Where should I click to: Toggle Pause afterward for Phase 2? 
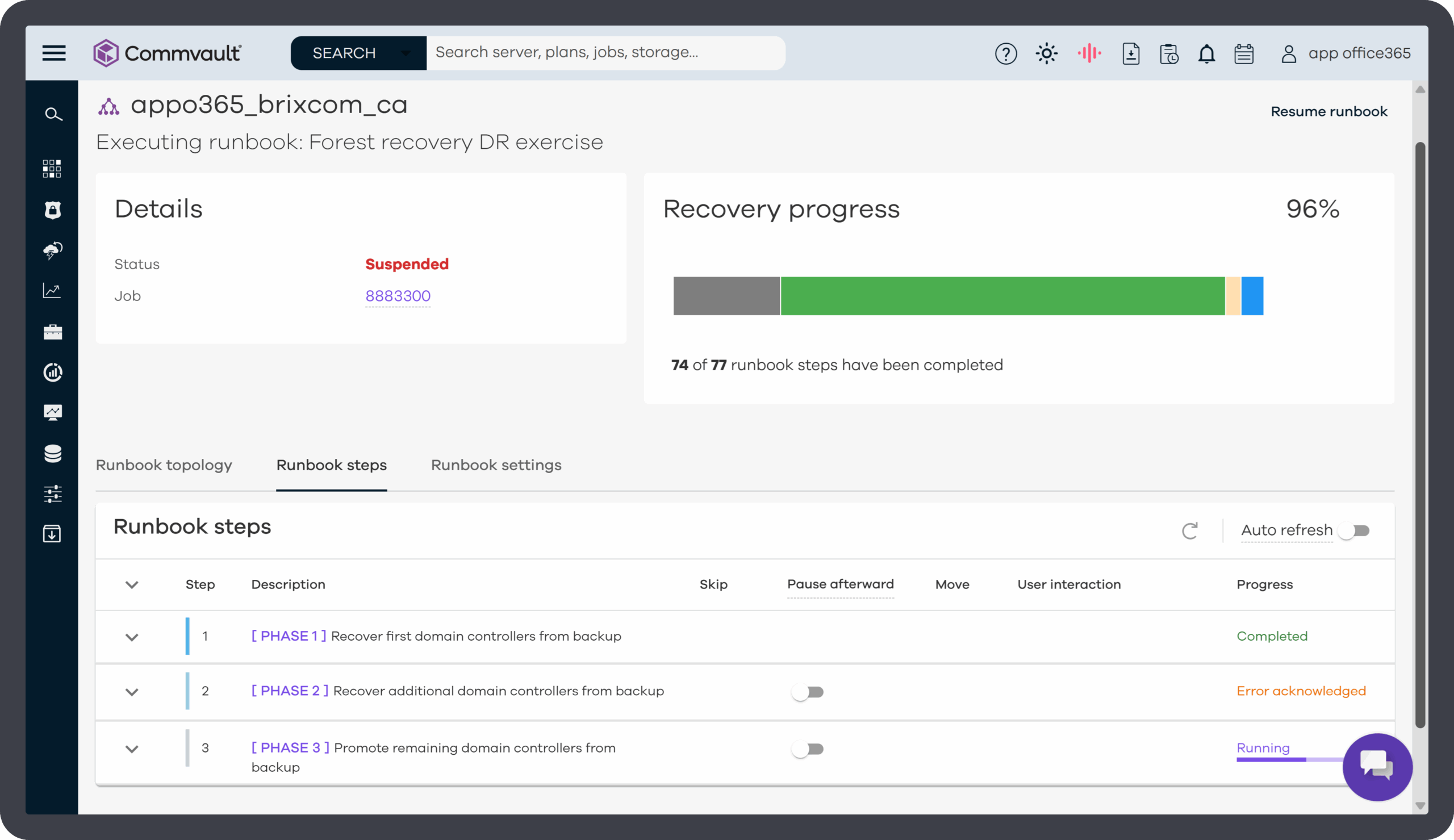pyautogui.click(x=808, y=692)
